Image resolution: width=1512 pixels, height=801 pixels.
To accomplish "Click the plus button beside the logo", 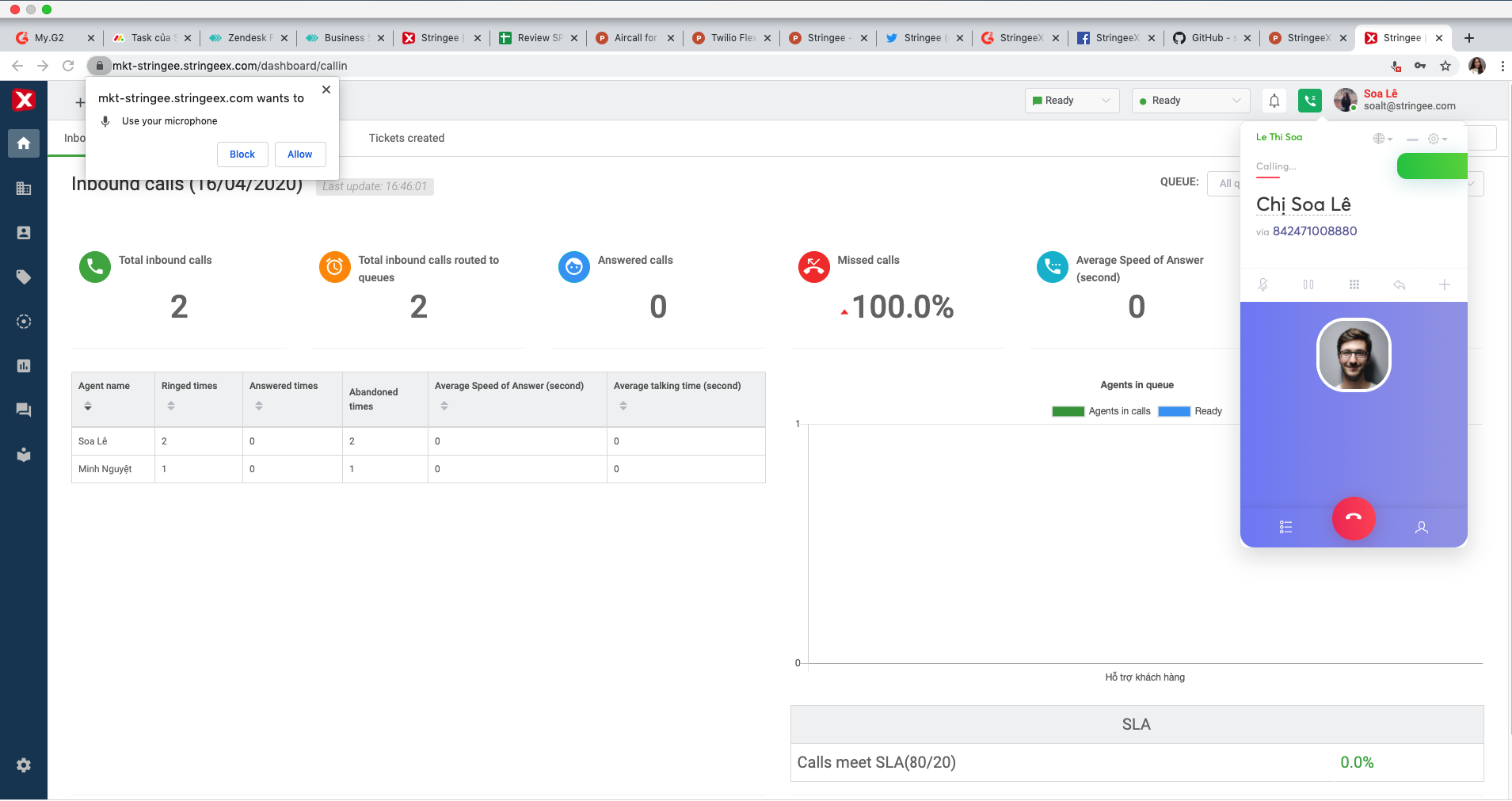I will [x=79, y=102].
